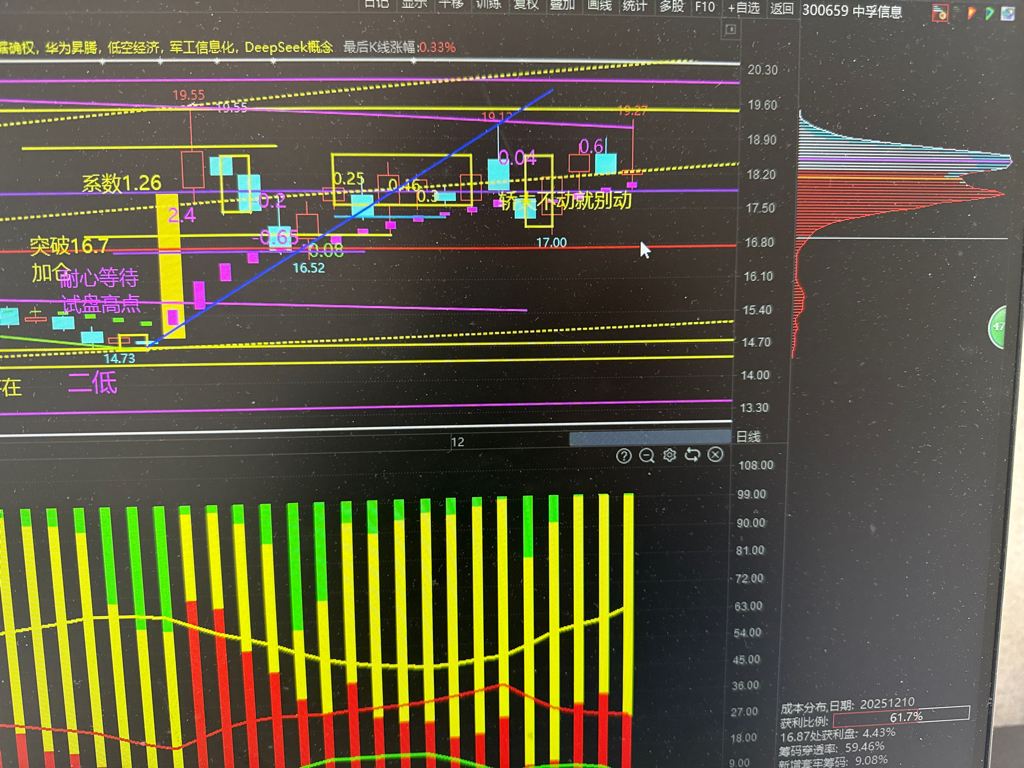Click the green round badge at right edge
Screen dimensions: 1024x768
[998, 327]
